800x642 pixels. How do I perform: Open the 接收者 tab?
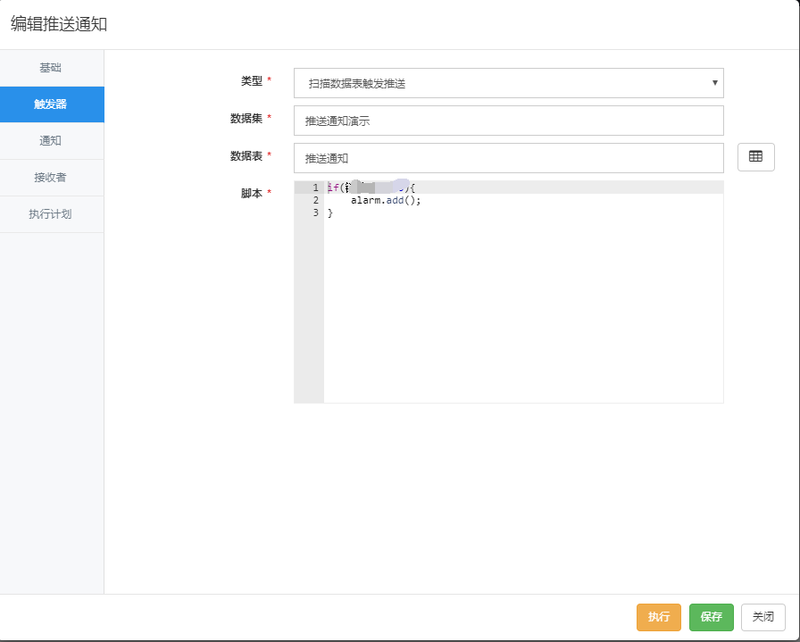[51, 178]
